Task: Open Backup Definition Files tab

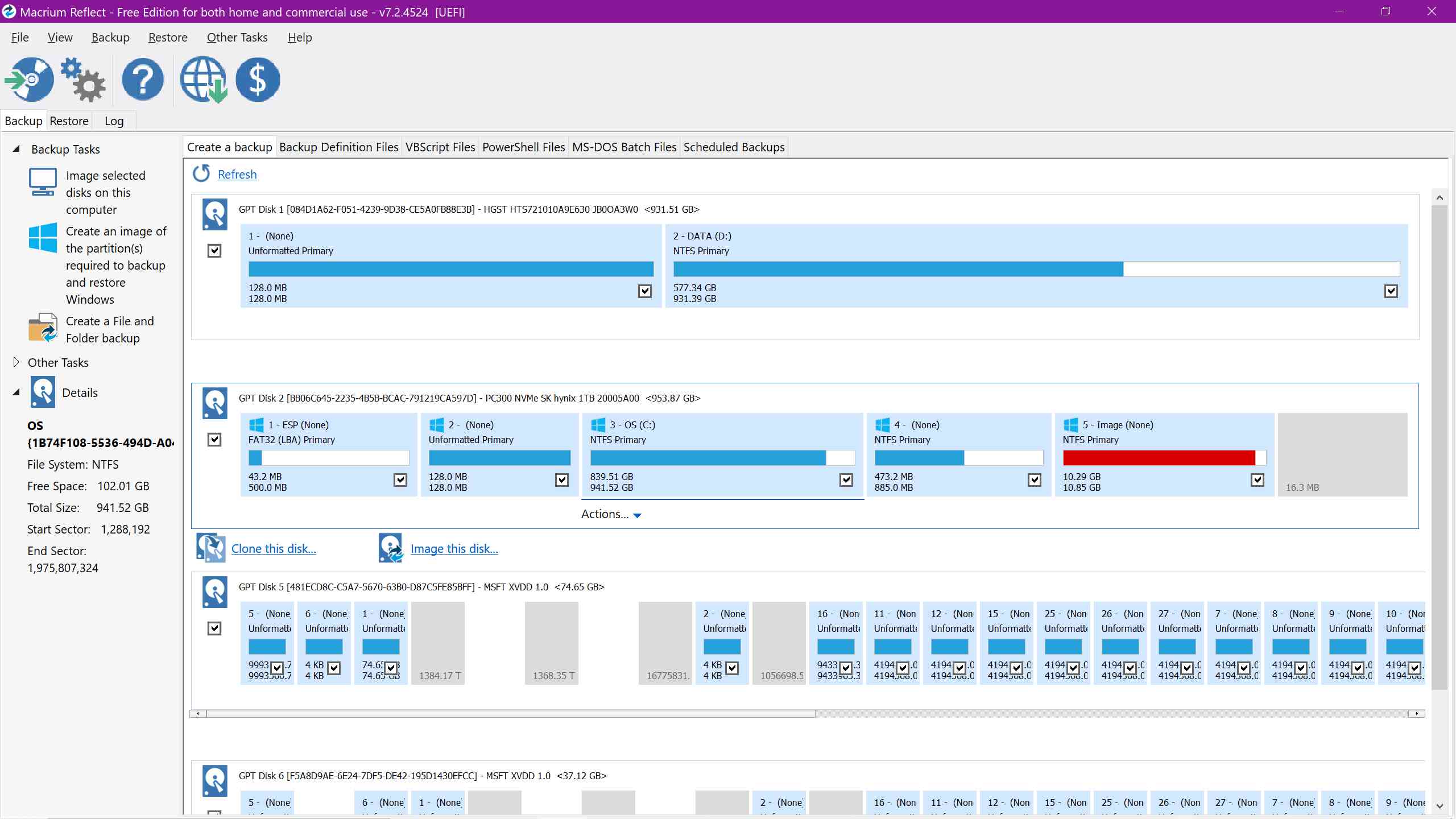Action: point(339,147)
